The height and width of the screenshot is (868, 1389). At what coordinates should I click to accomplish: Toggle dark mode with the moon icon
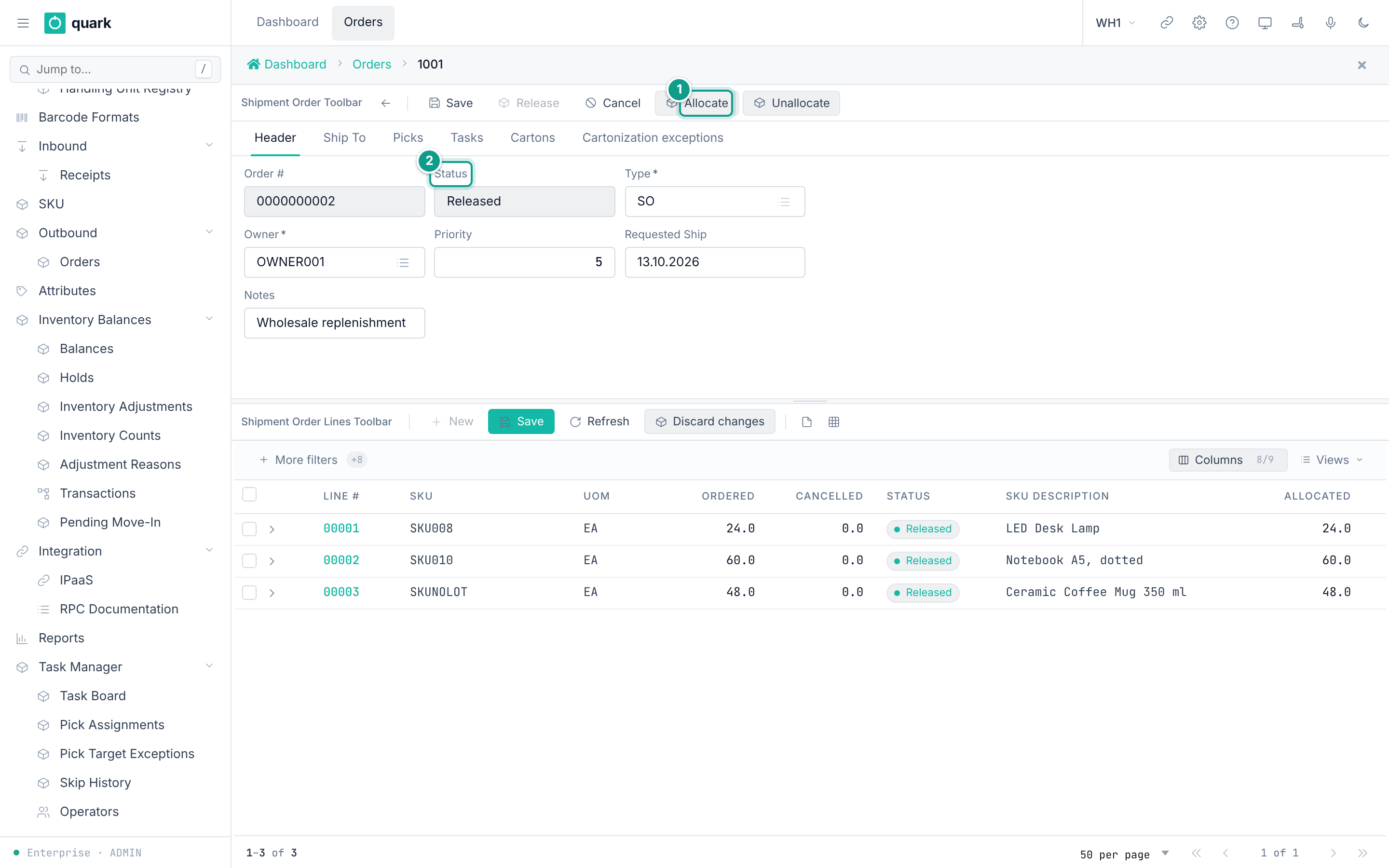(x=1363, y=23)
